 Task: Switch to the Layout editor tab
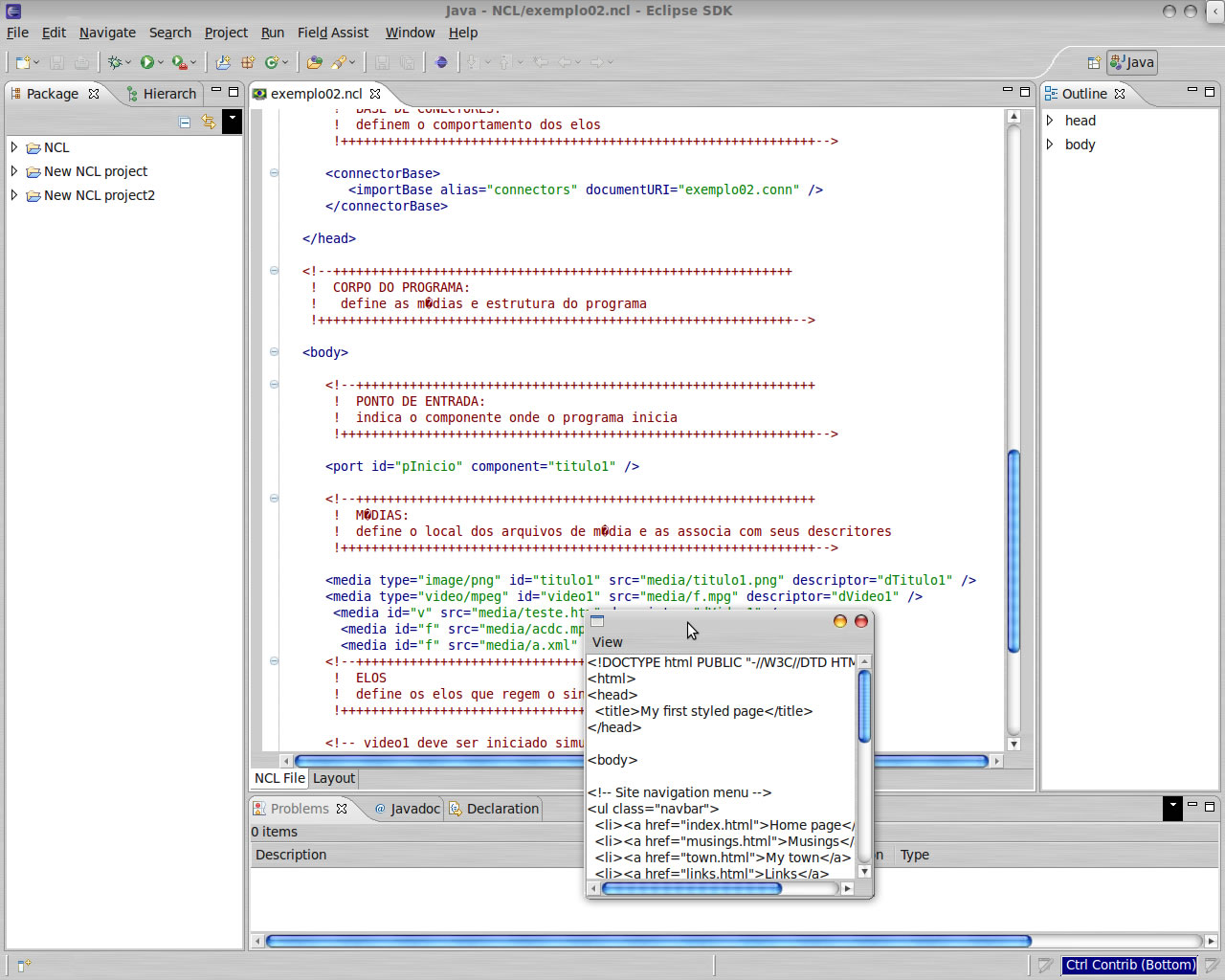click(x=333, y=778)
